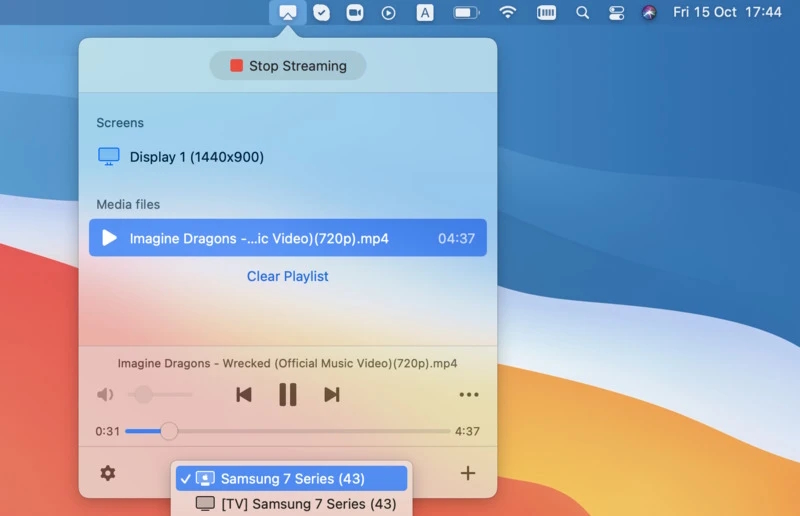Open Spotlight search
Screen dimensions: 800x516
(582, 13)
